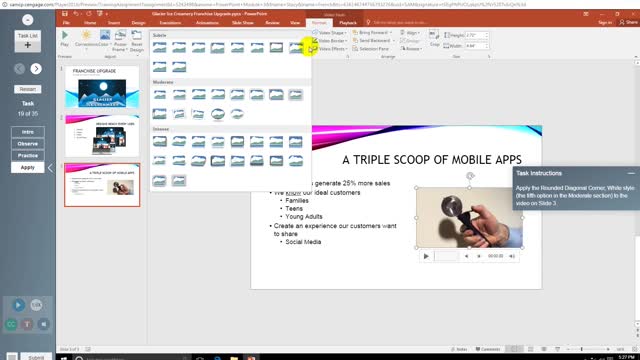Select the video on Slide 3
This screenshot has height=360, width=640.
click(x=469, y=218)
